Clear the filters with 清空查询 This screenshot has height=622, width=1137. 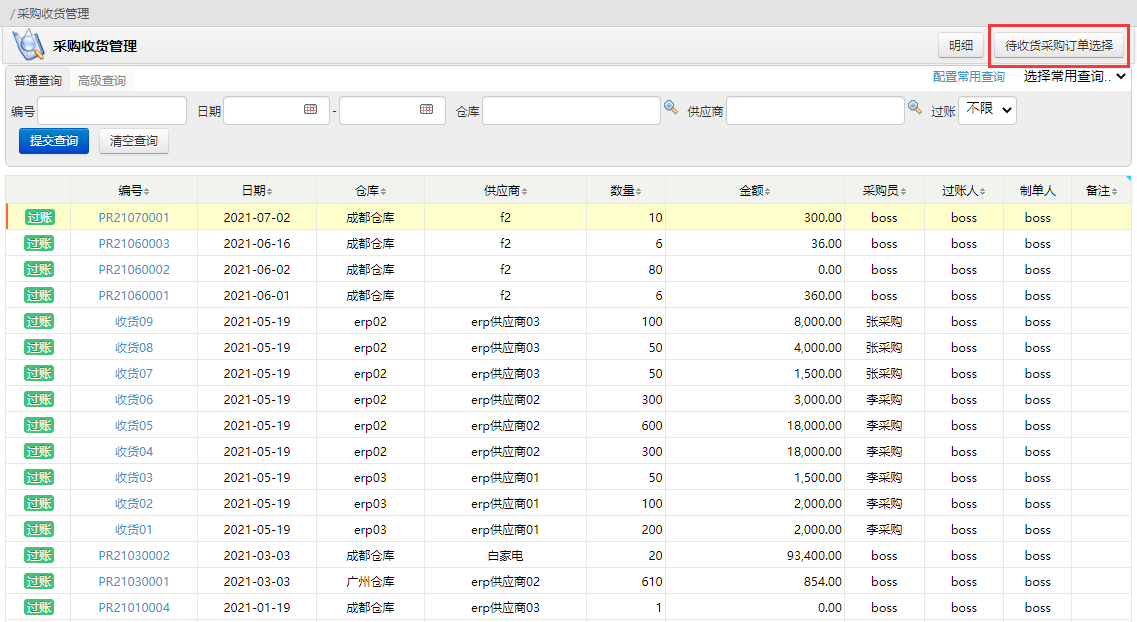tap(133, 141)
